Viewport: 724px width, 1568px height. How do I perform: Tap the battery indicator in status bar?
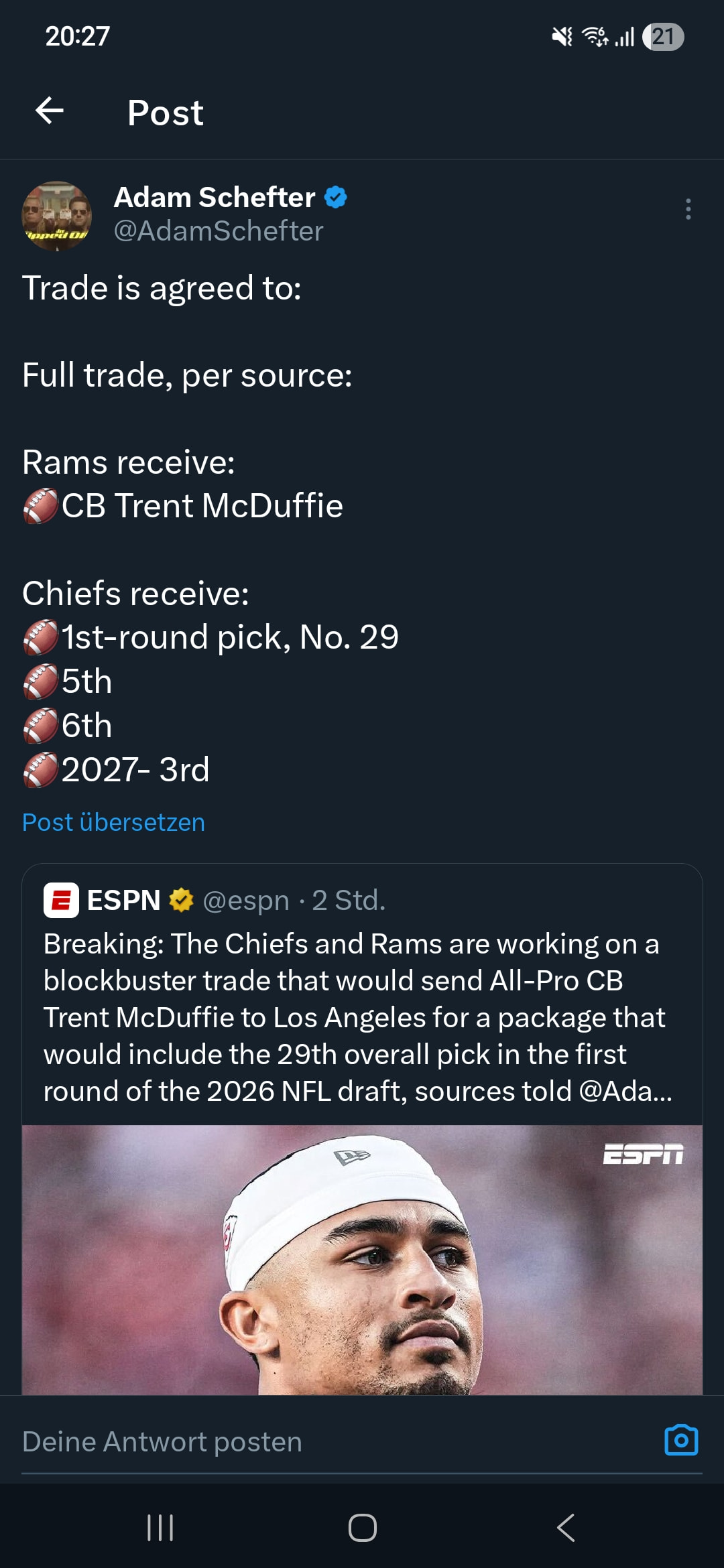pos(663,36)
